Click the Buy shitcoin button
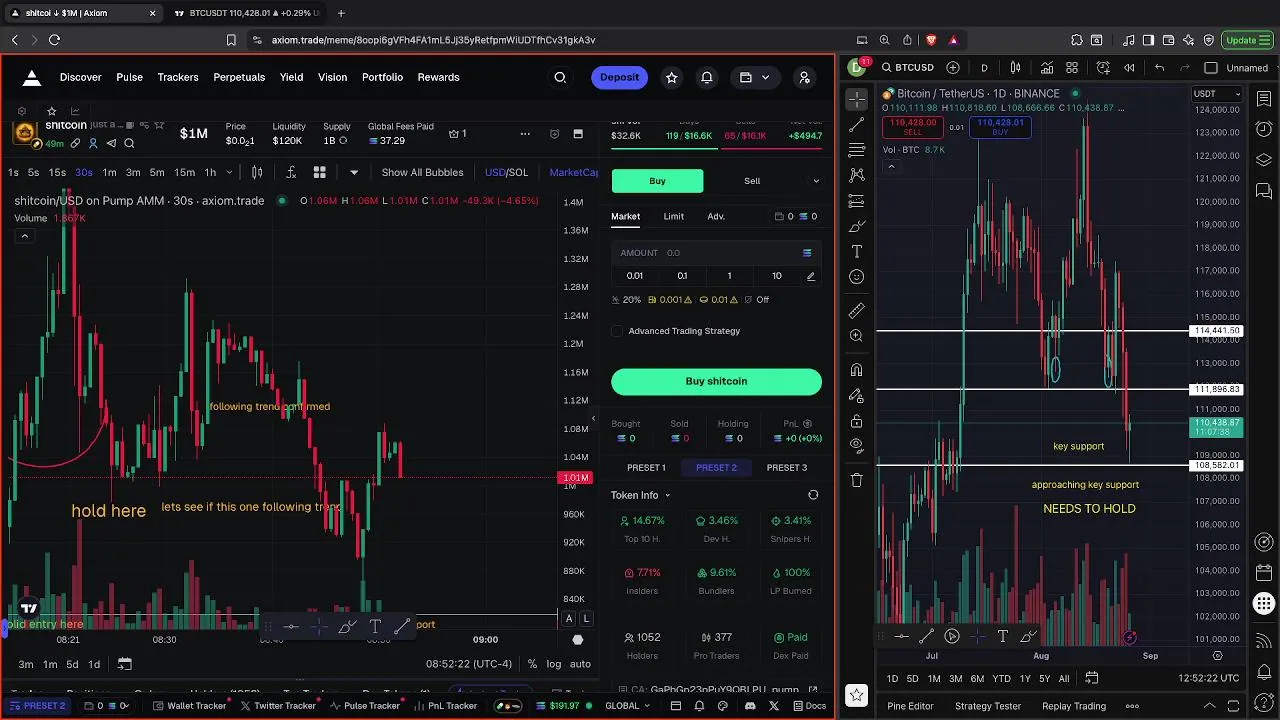 (x=716, y=381)
